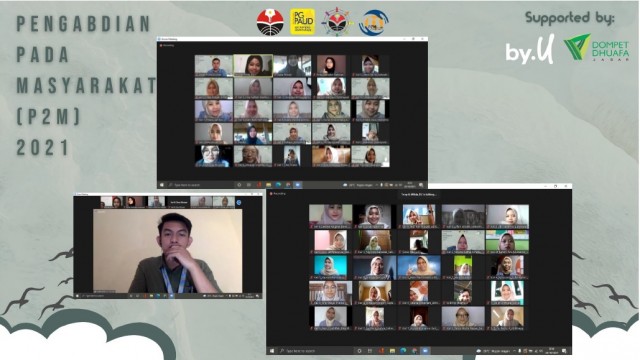Open Start menu in top Zoom window
This screenshot has height=360, width=640.
point(162,185)
